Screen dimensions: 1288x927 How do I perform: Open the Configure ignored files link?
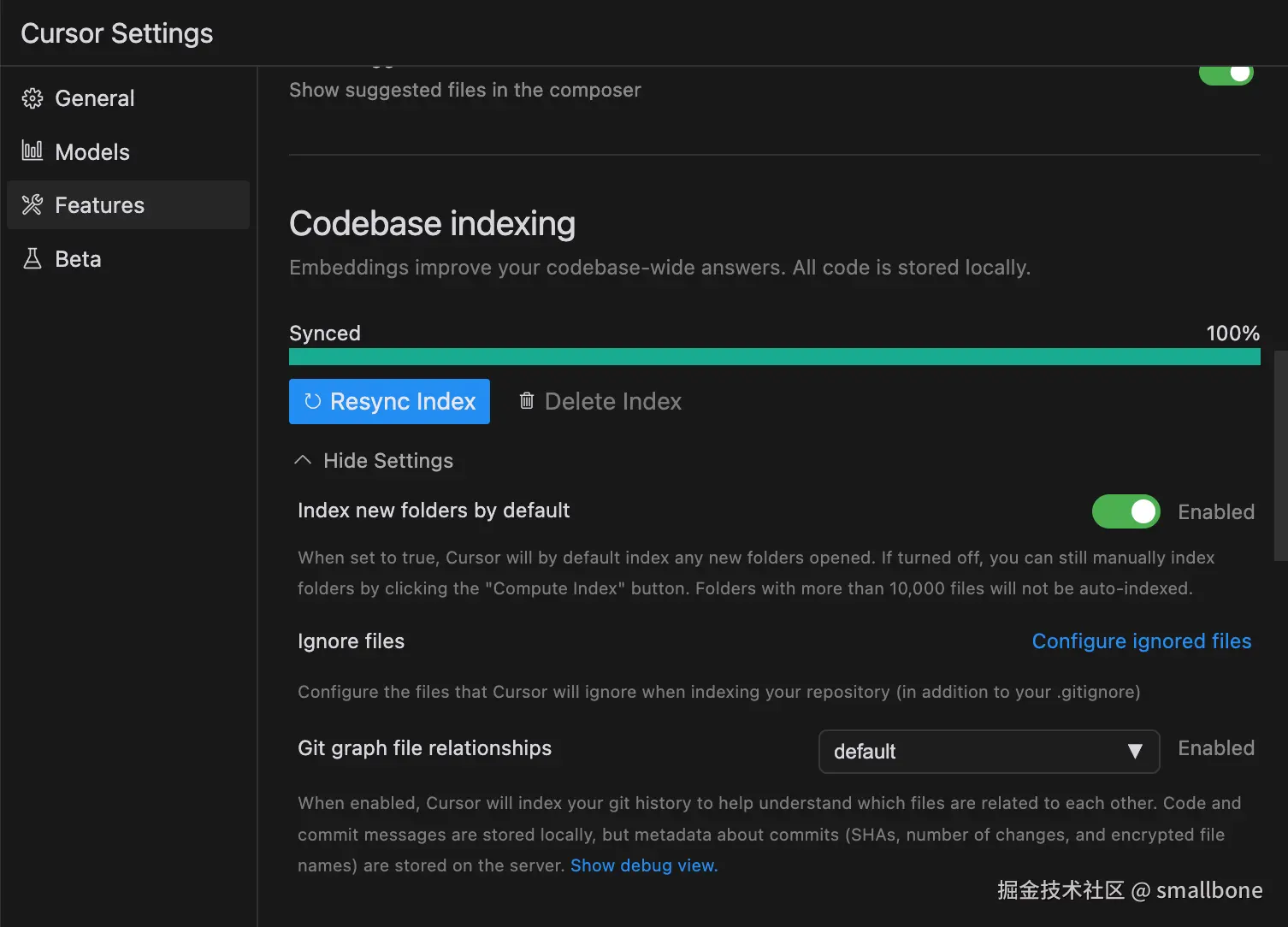[x=1142, y=641]
